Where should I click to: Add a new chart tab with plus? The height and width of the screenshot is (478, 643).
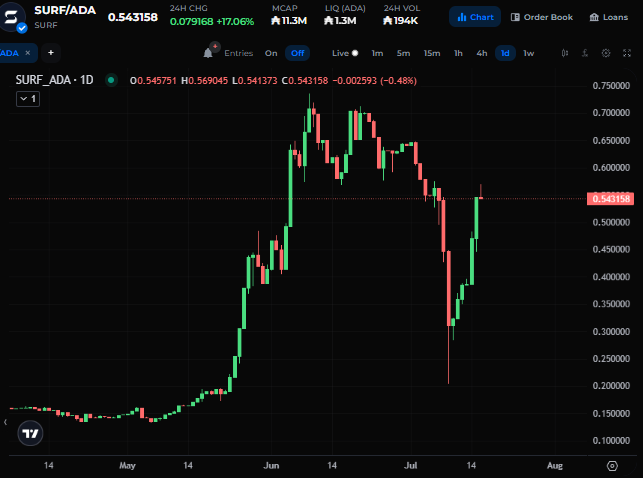tap(50, 53)
